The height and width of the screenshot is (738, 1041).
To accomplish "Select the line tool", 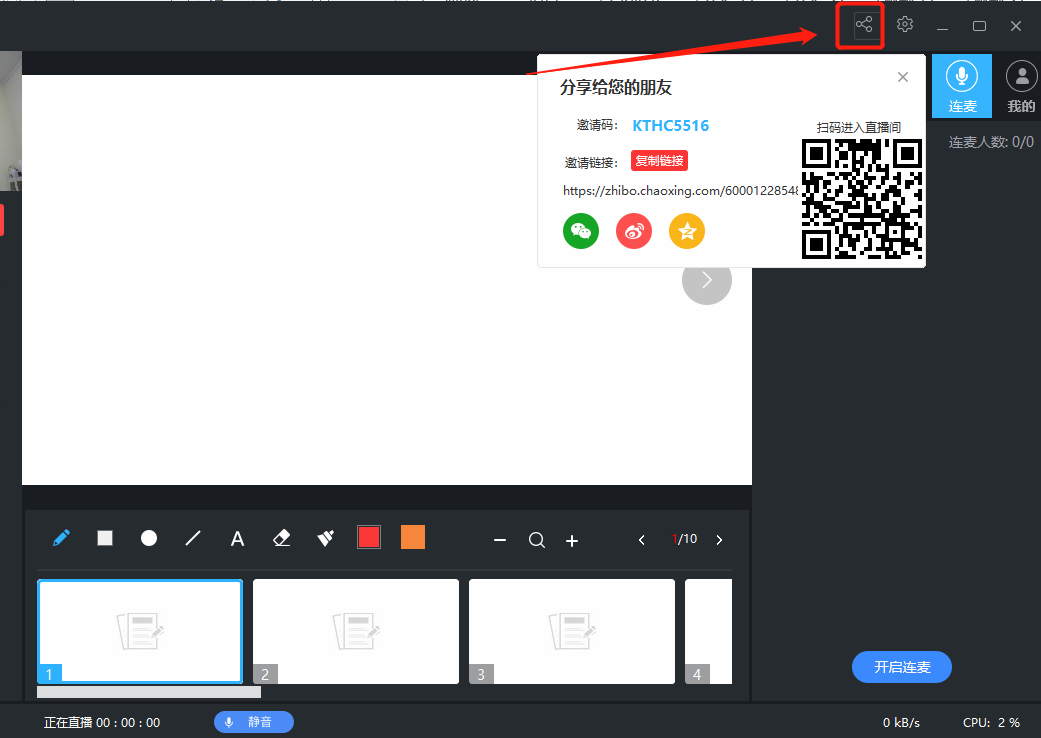I will click(193, 538).
